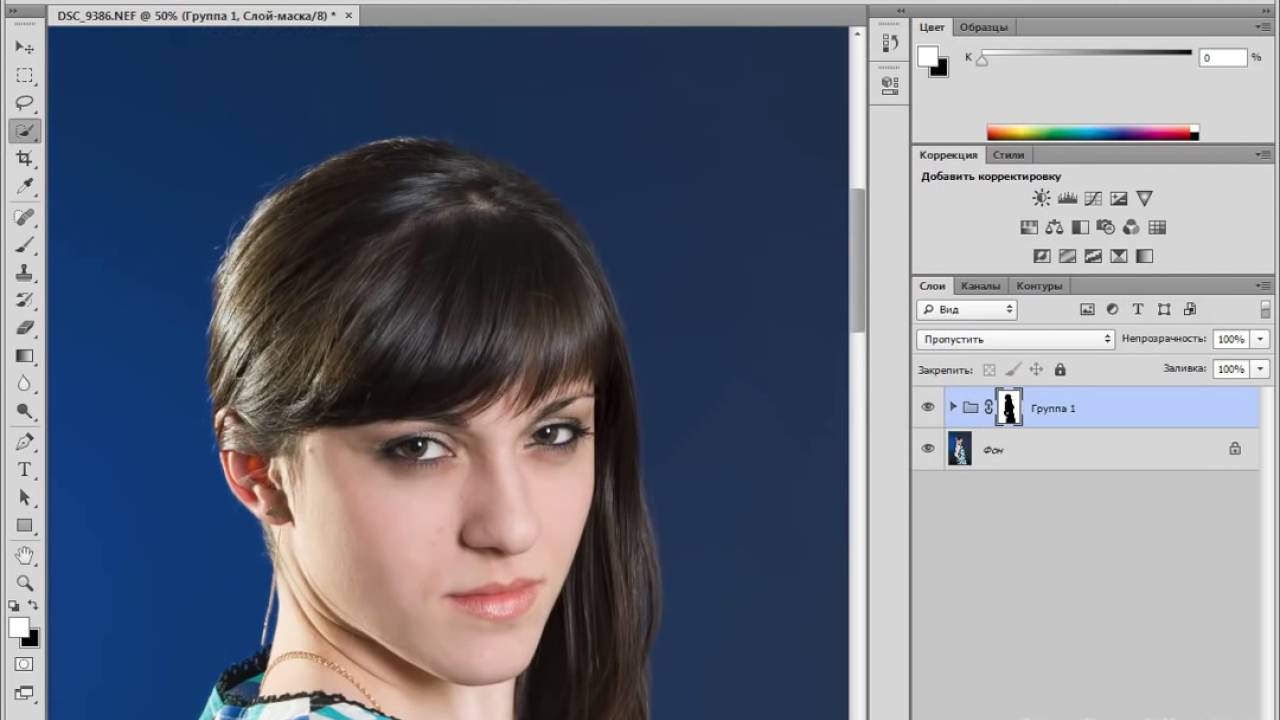Select the Quick Selection tool

click(x=25, y=131)
